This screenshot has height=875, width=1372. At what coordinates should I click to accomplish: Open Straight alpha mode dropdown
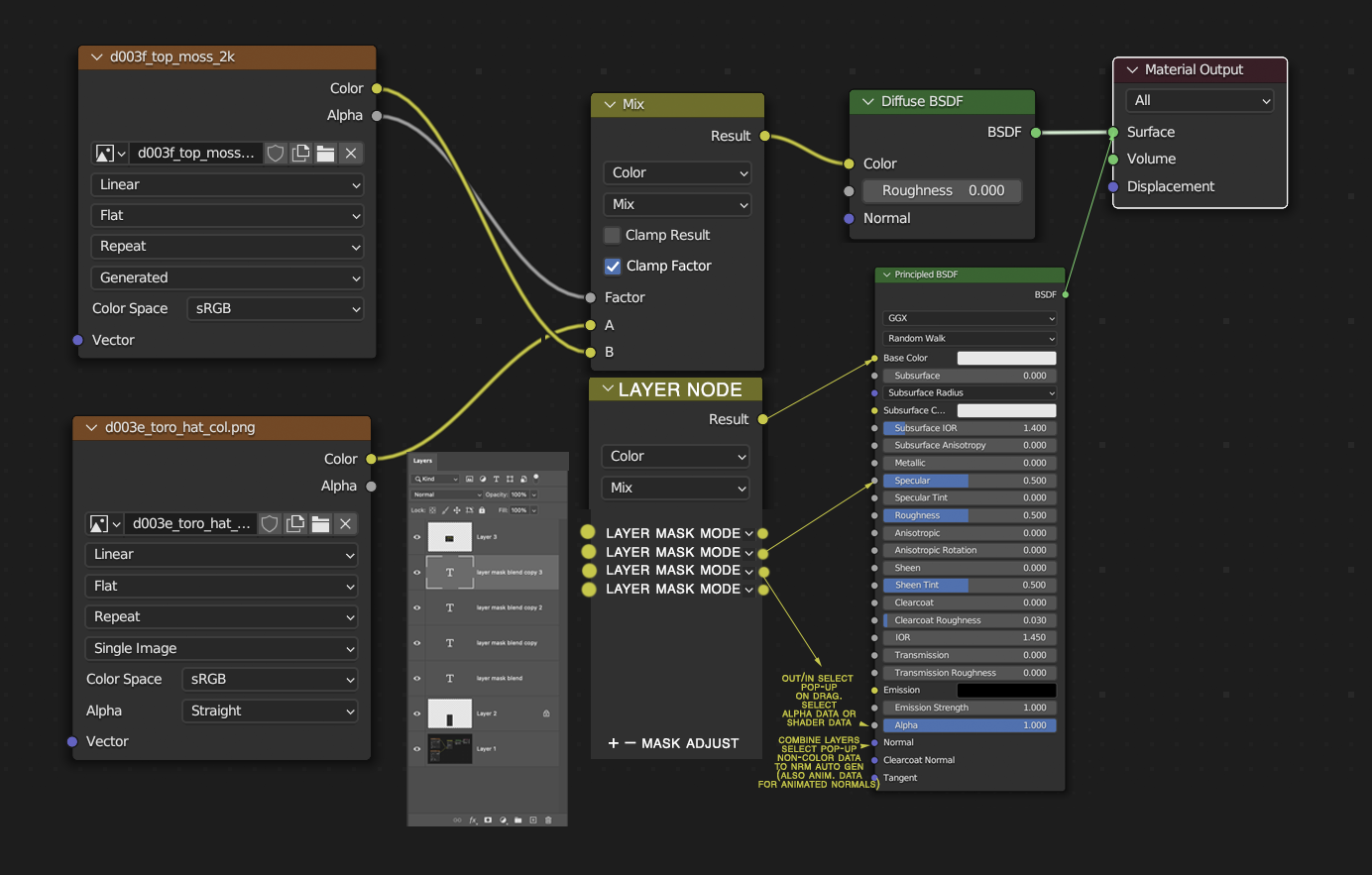point(269,711)
